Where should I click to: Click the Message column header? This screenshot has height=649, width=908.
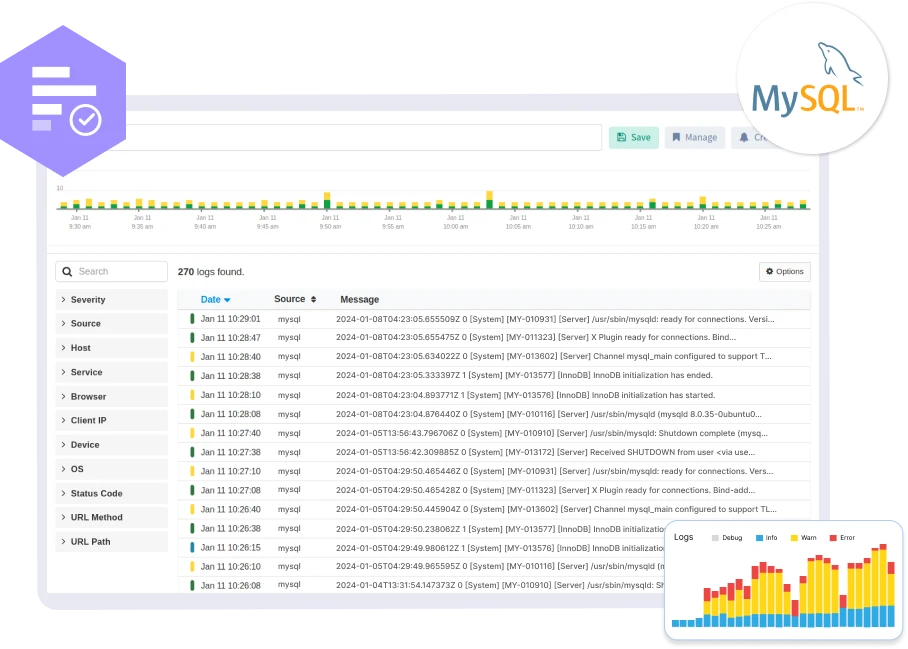pos(360,299)
